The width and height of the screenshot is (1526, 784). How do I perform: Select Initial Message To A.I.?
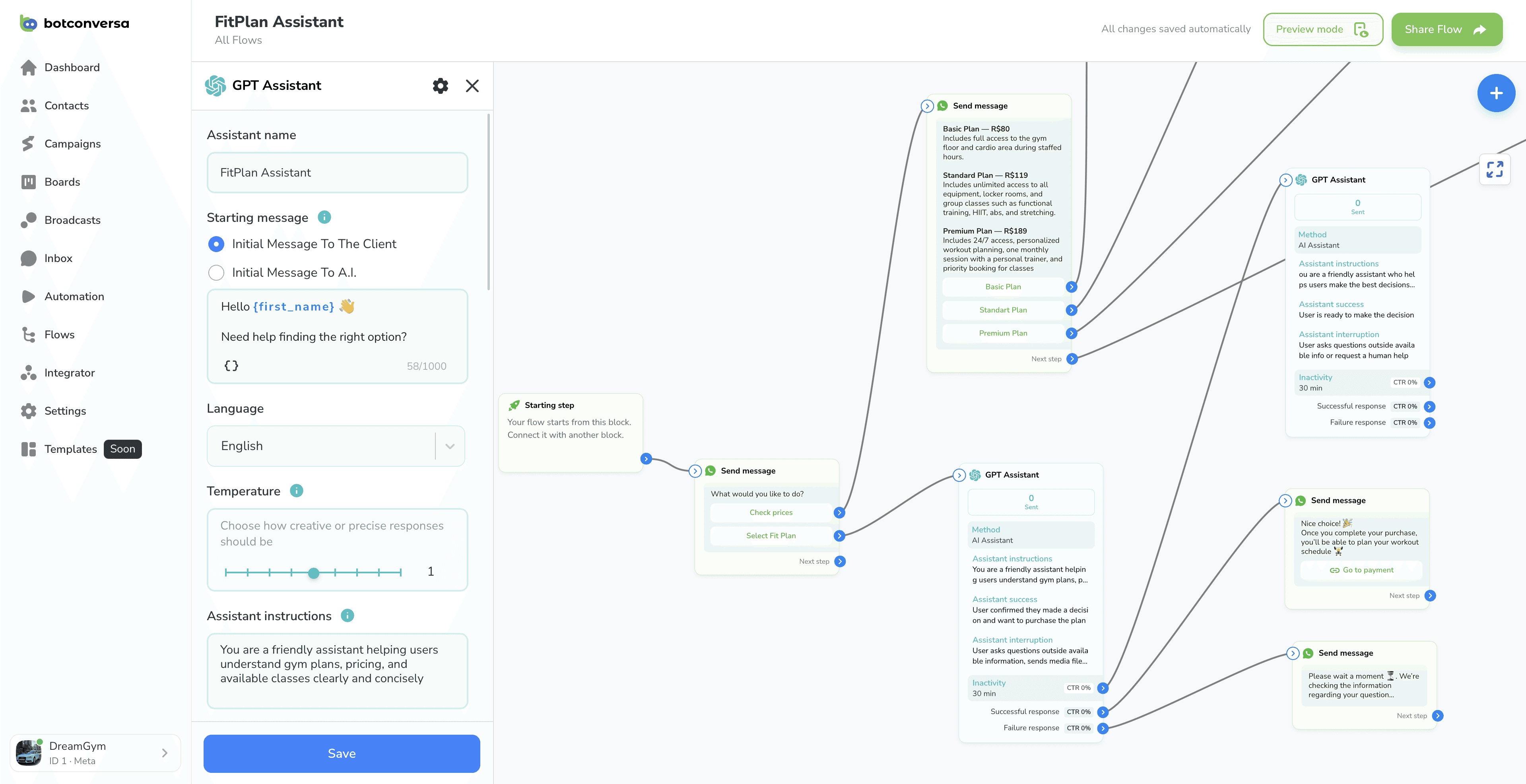coord(216,272)
